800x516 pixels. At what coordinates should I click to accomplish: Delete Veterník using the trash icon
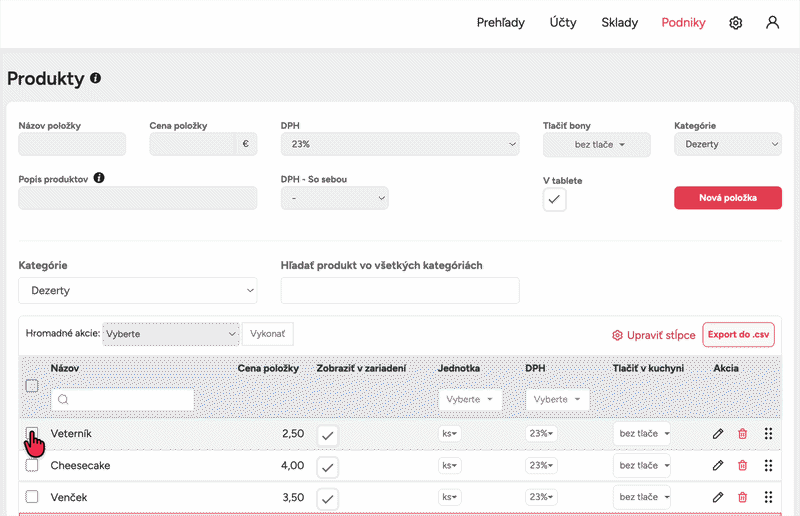click(x=742, y=434)
